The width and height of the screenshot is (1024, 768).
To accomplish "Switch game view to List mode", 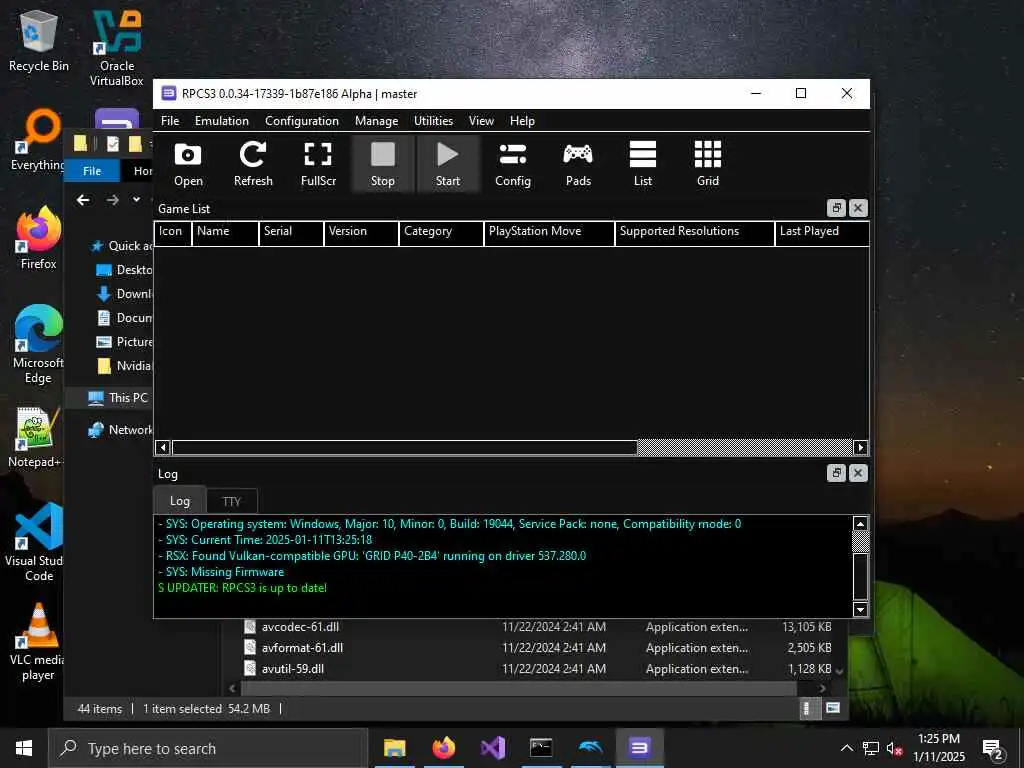I will coord(643,164).
